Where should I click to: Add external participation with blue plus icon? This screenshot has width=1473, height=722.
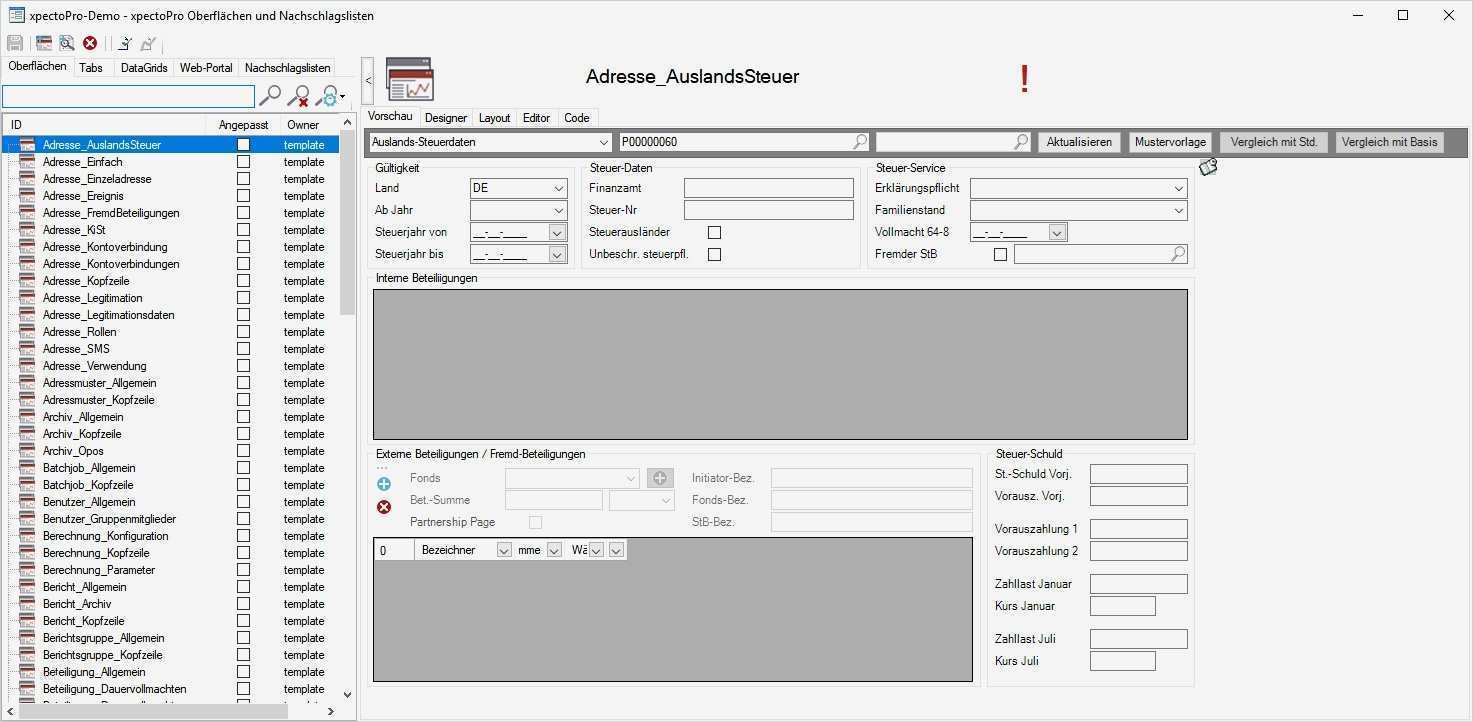click(384, 484)
